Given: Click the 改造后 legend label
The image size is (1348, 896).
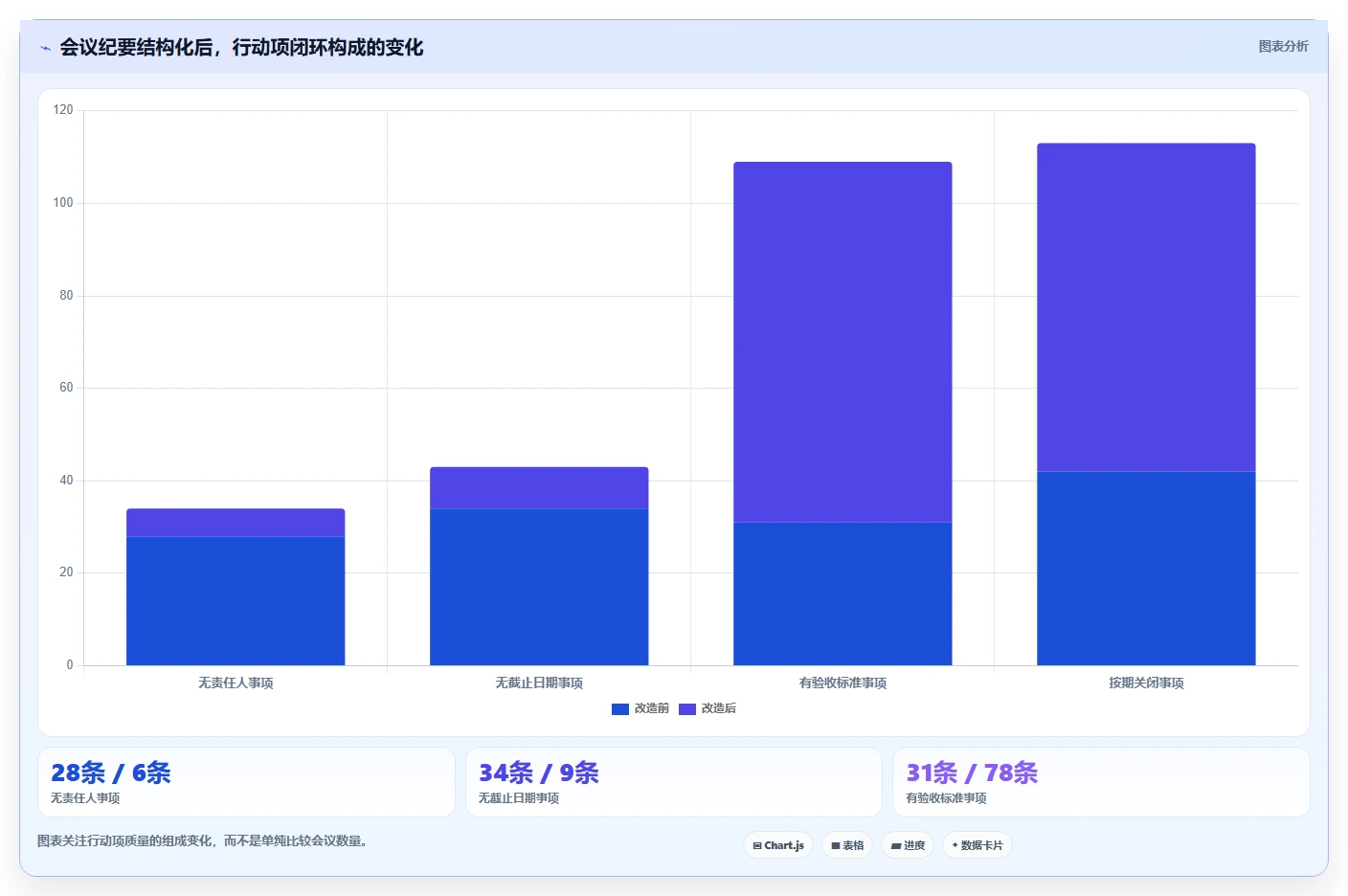Looking at the screenshot, I should click(x=719, y=708).
